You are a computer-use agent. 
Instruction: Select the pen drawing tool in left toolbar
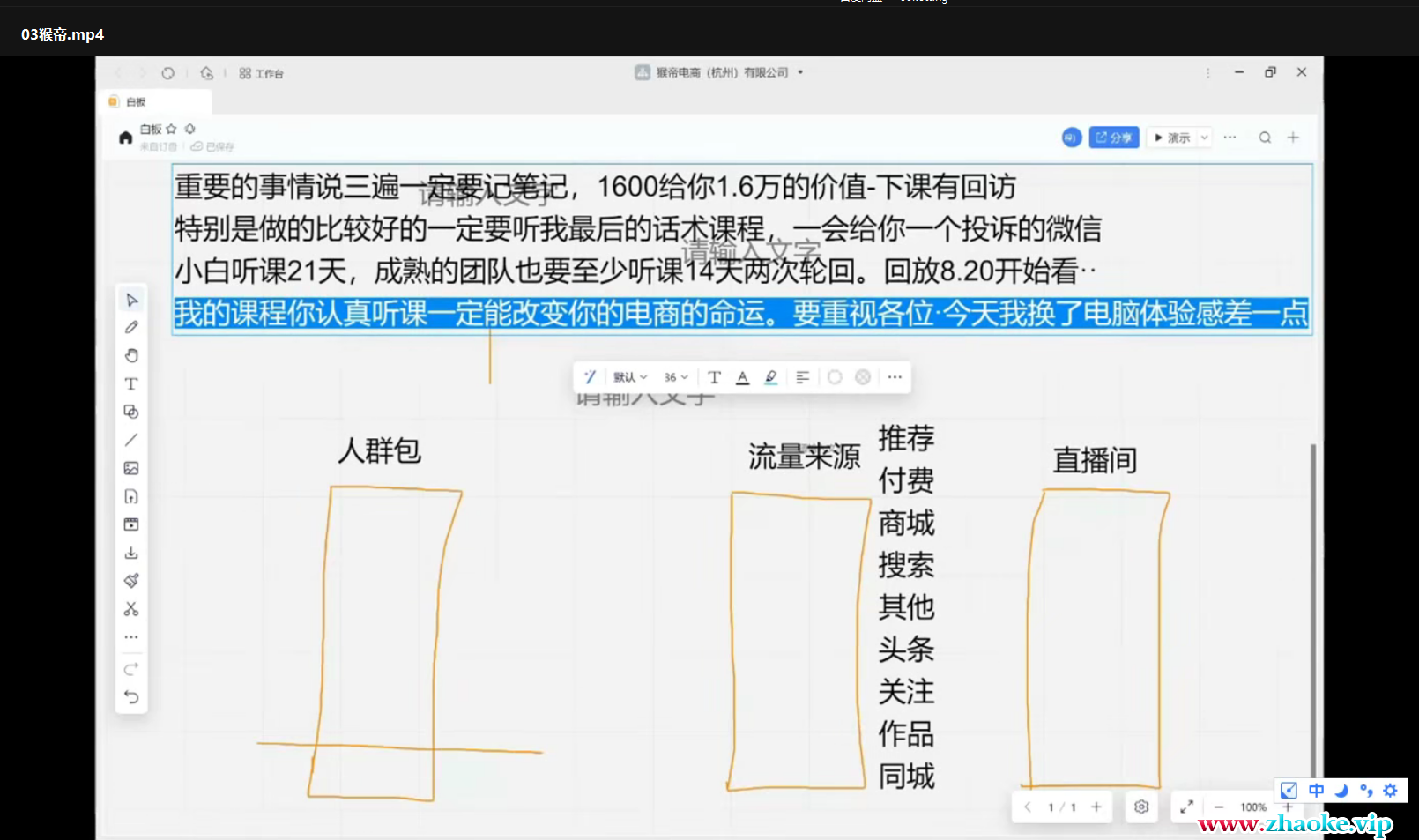coord(131,327)
